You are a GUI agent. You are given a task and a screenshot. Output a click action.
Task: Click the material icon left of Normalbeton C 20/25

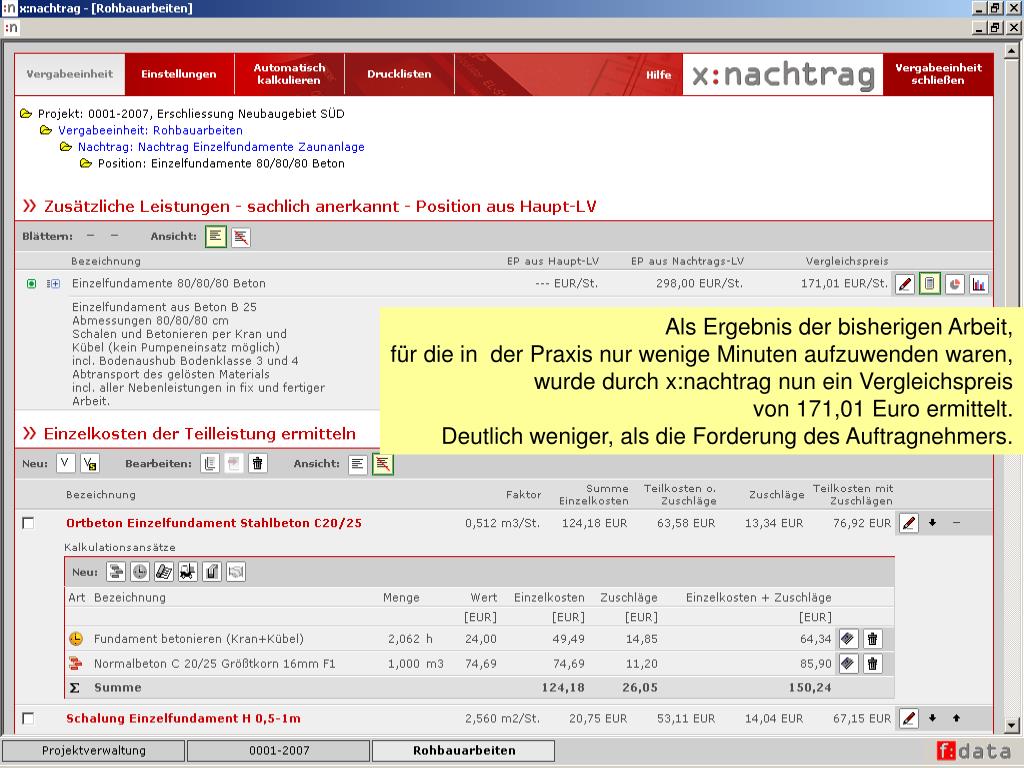point(76,664)
